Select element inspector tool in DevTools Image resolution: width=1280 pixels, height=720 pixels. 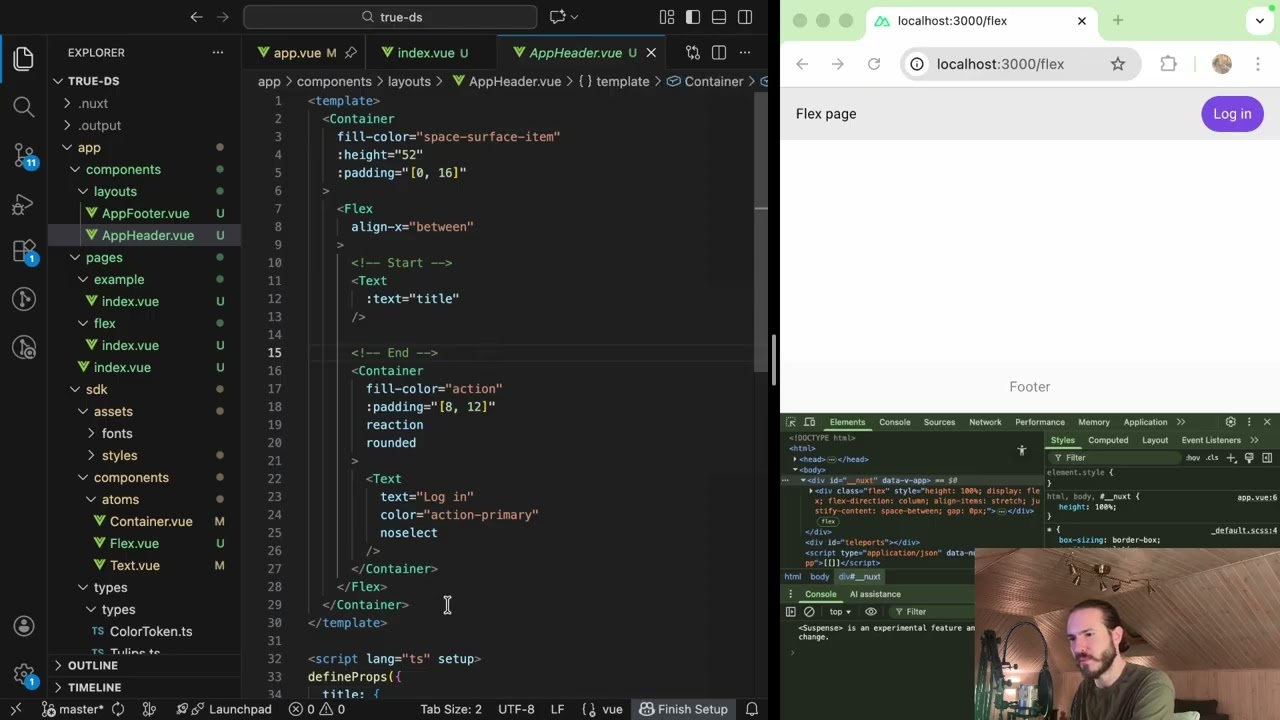[x=791, y=422]
